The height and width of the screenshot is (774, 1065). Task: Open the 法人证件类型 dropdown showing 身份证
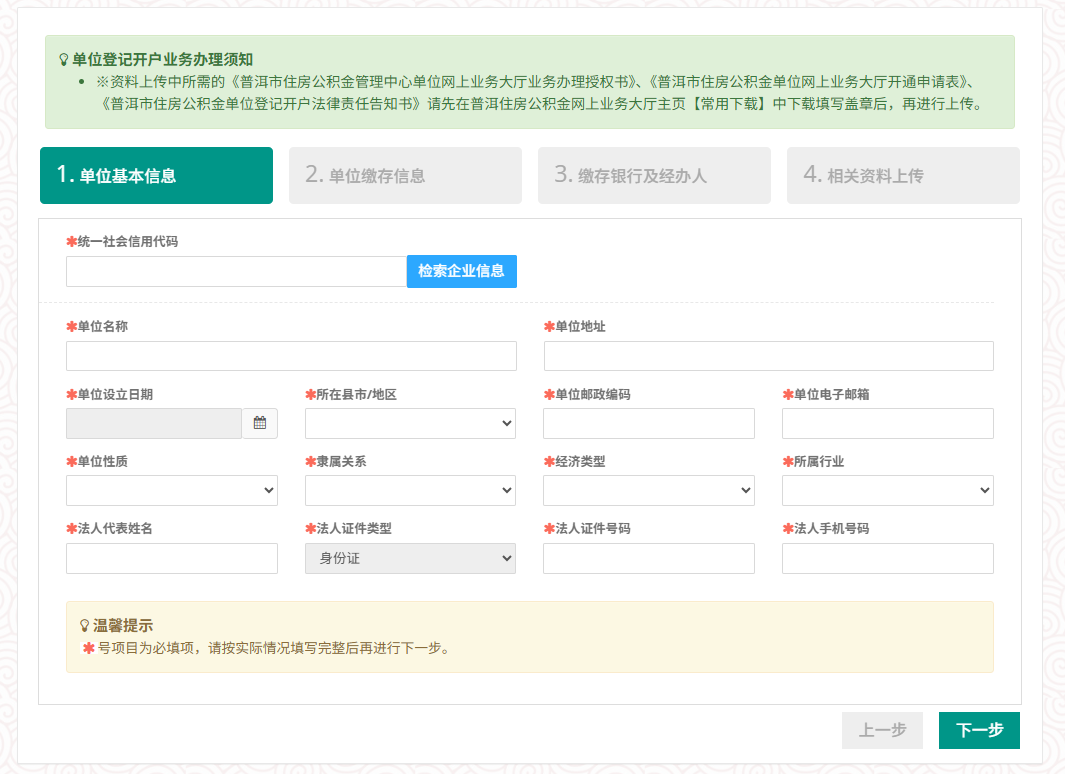pyautogui.click(x=410, y=558)
